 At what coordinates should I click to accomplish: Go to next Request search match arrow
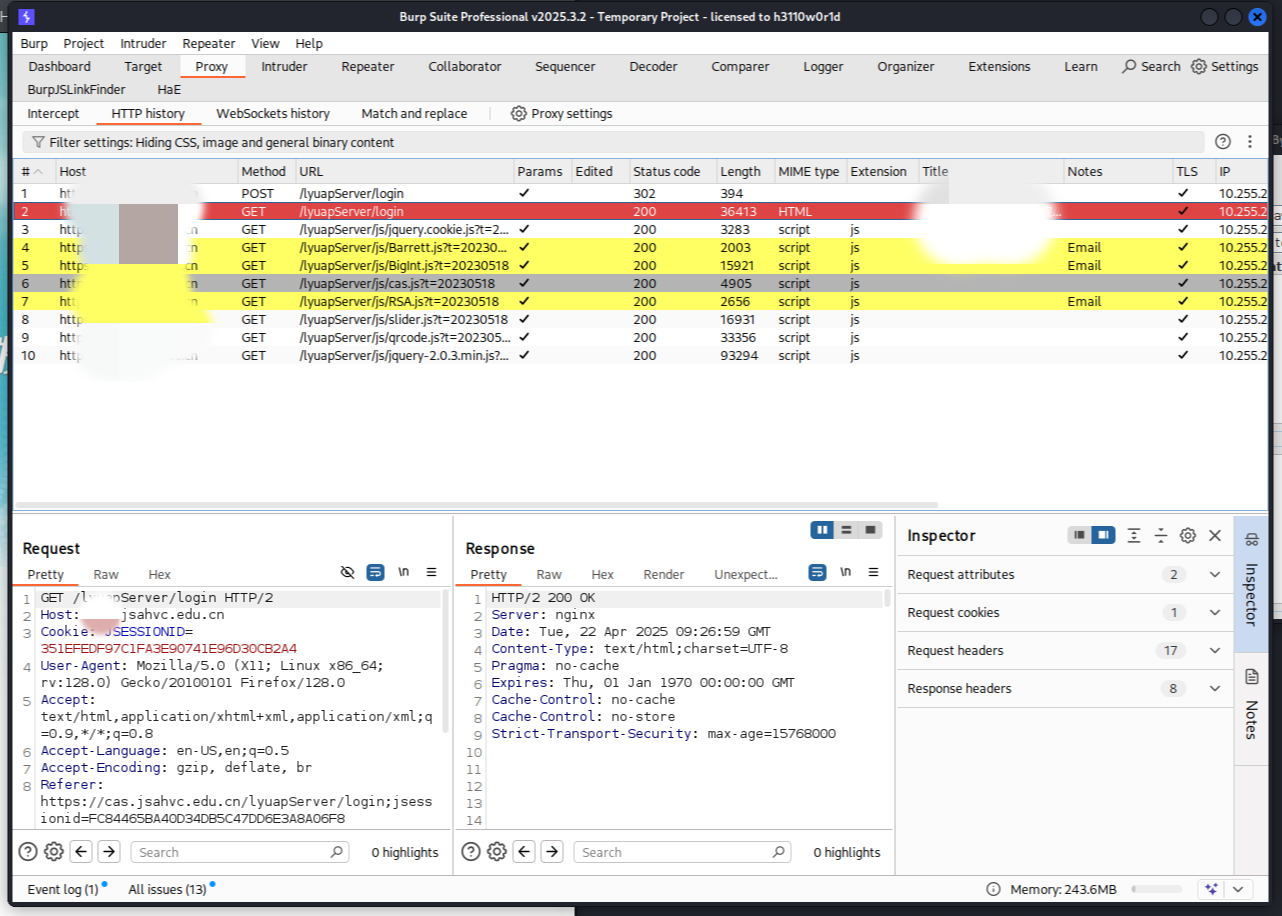[x=109, y=852]
